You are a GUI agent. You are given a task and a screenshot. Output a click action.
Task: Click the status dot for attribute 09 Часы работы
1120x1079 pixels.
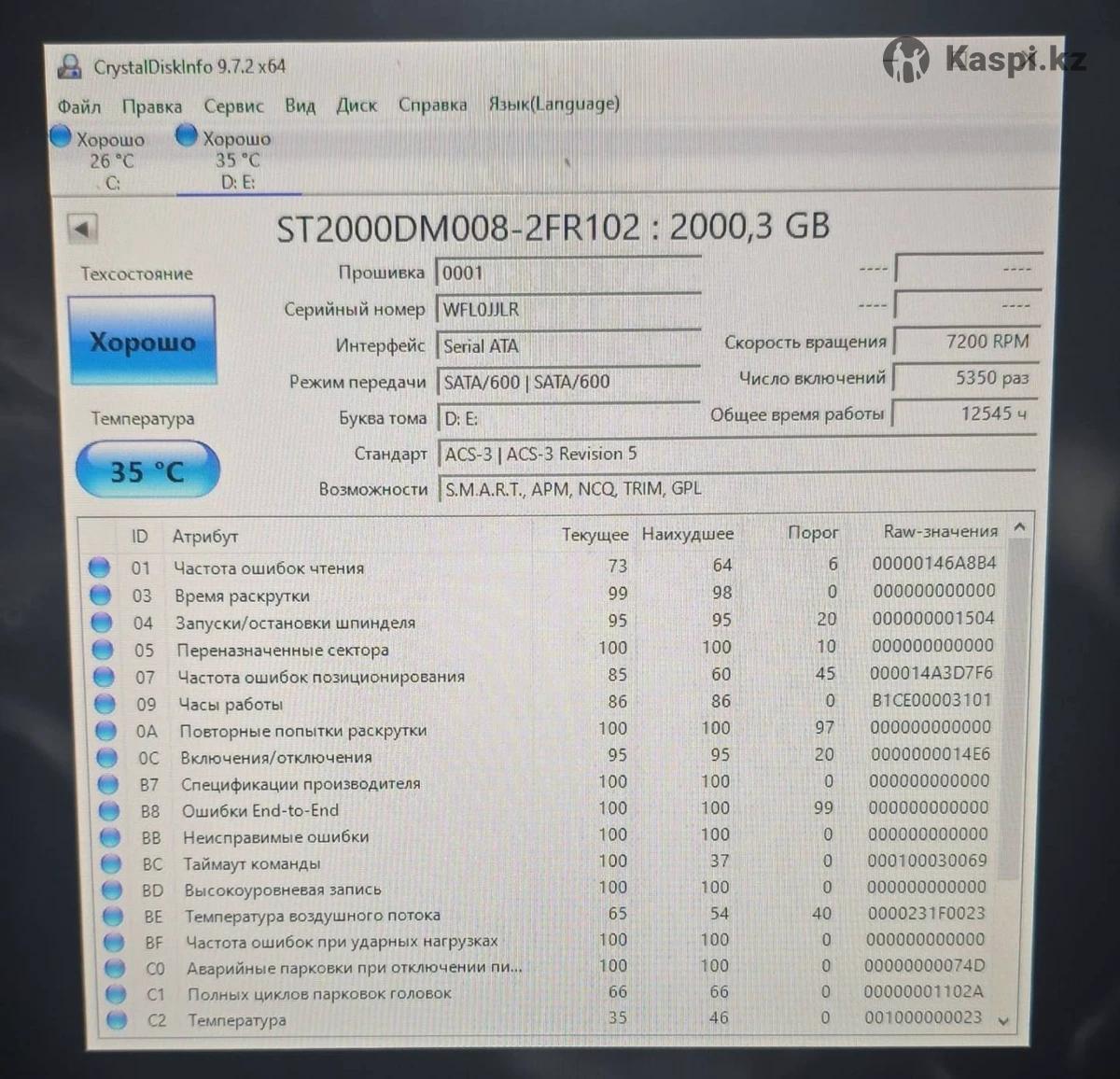click(105, 704)
